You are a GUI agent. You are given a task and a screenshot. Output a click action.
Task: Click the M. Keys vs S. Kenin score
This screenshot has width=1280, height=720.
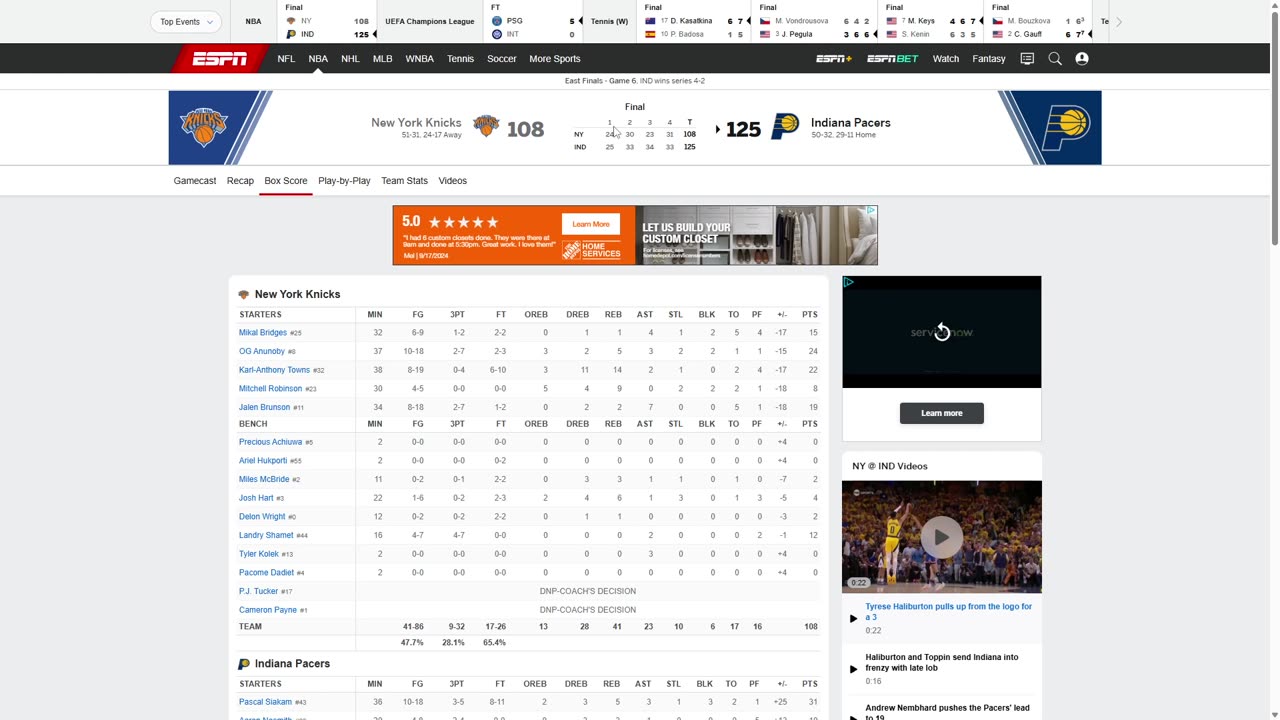(932, 21)
